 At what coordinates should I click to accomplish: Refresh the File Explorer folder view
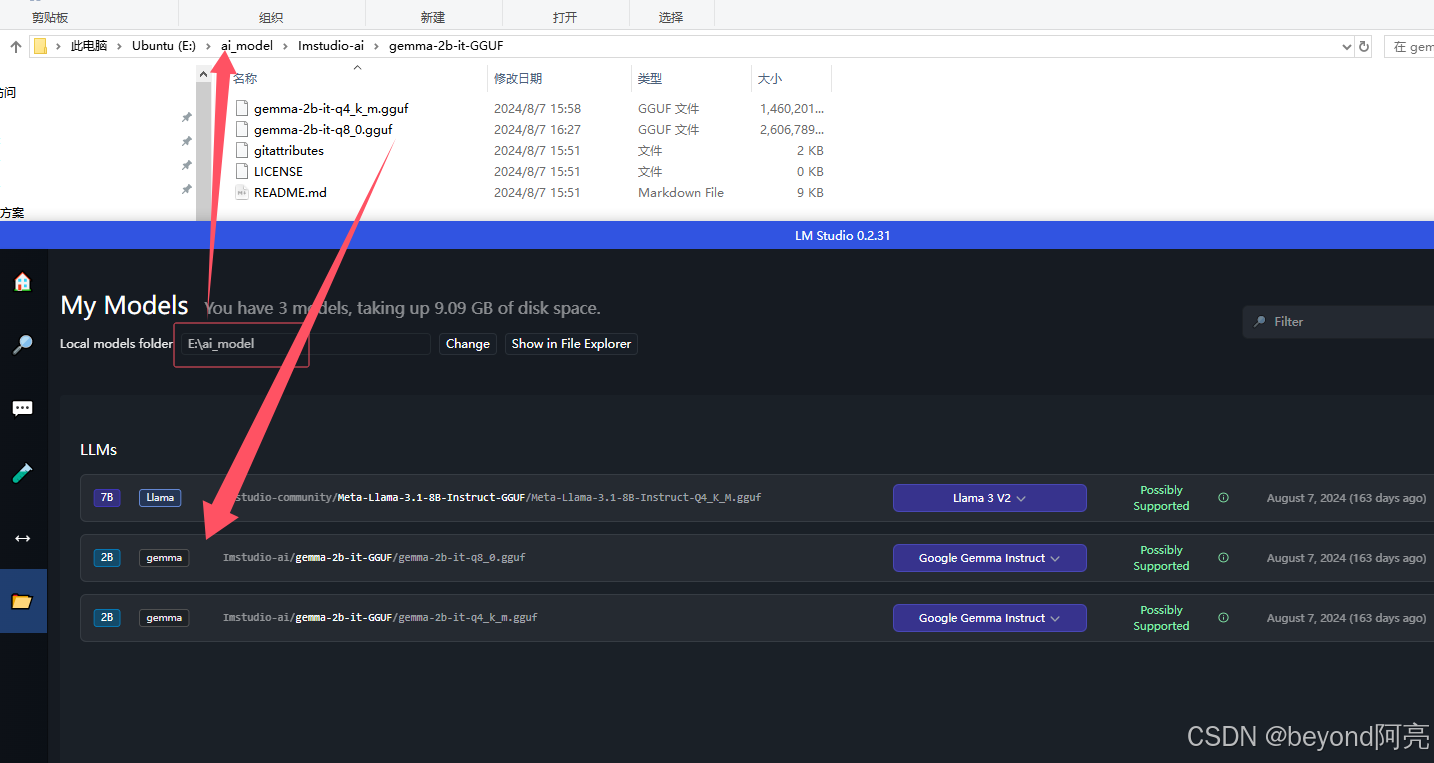[1363, 46]
